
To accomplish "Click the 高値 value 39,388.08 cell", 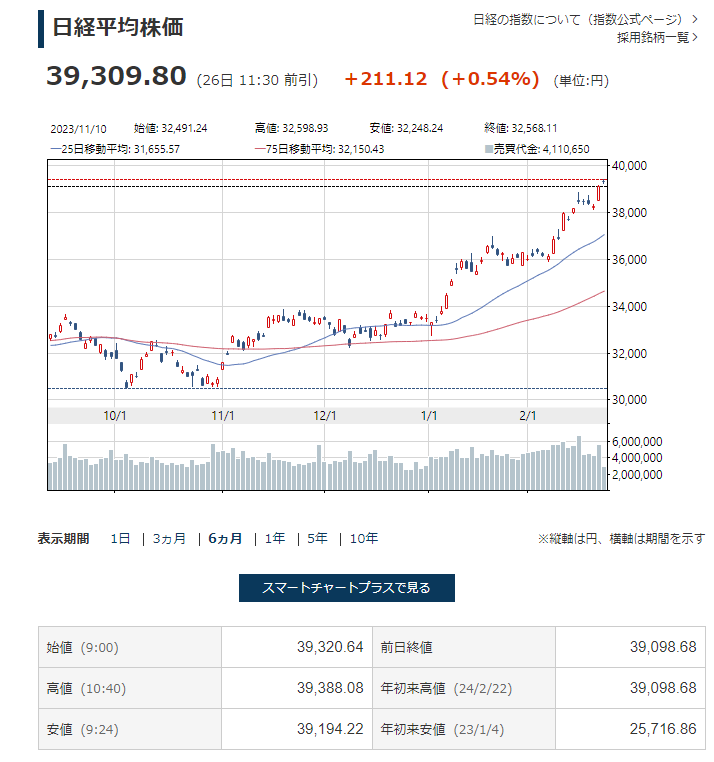I will [x=296, y=688].
